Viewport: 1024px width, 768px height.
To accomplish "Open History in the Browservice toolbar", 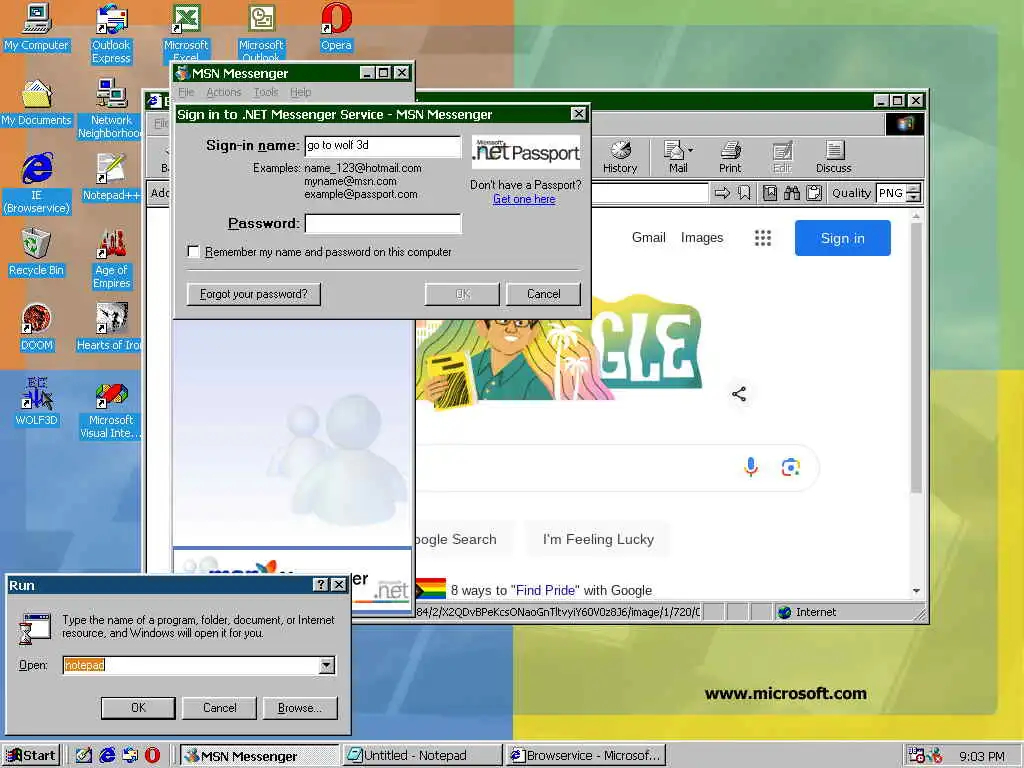I will (x=620, y=157).
